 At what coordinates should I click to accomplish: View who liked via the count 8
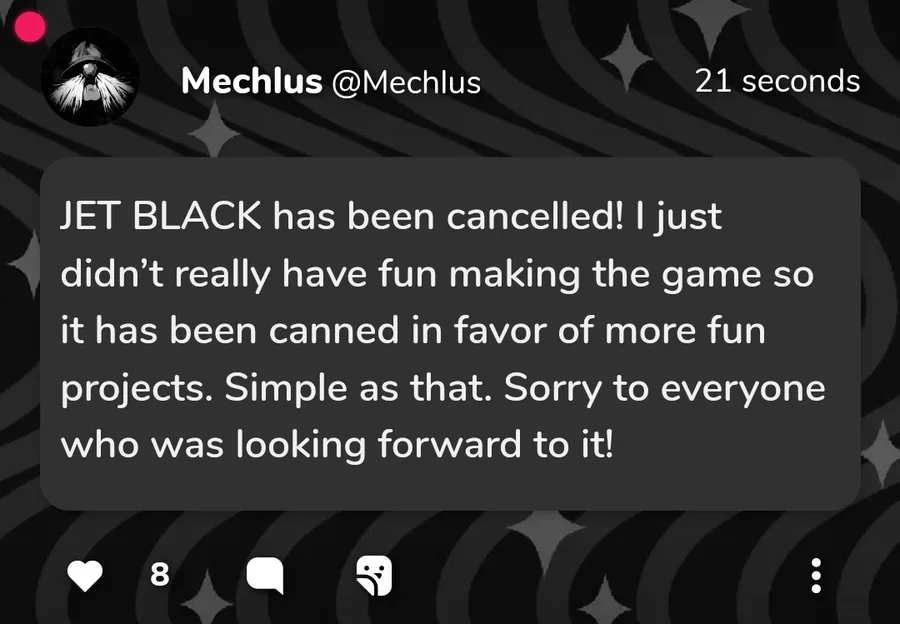coord(159,575)
